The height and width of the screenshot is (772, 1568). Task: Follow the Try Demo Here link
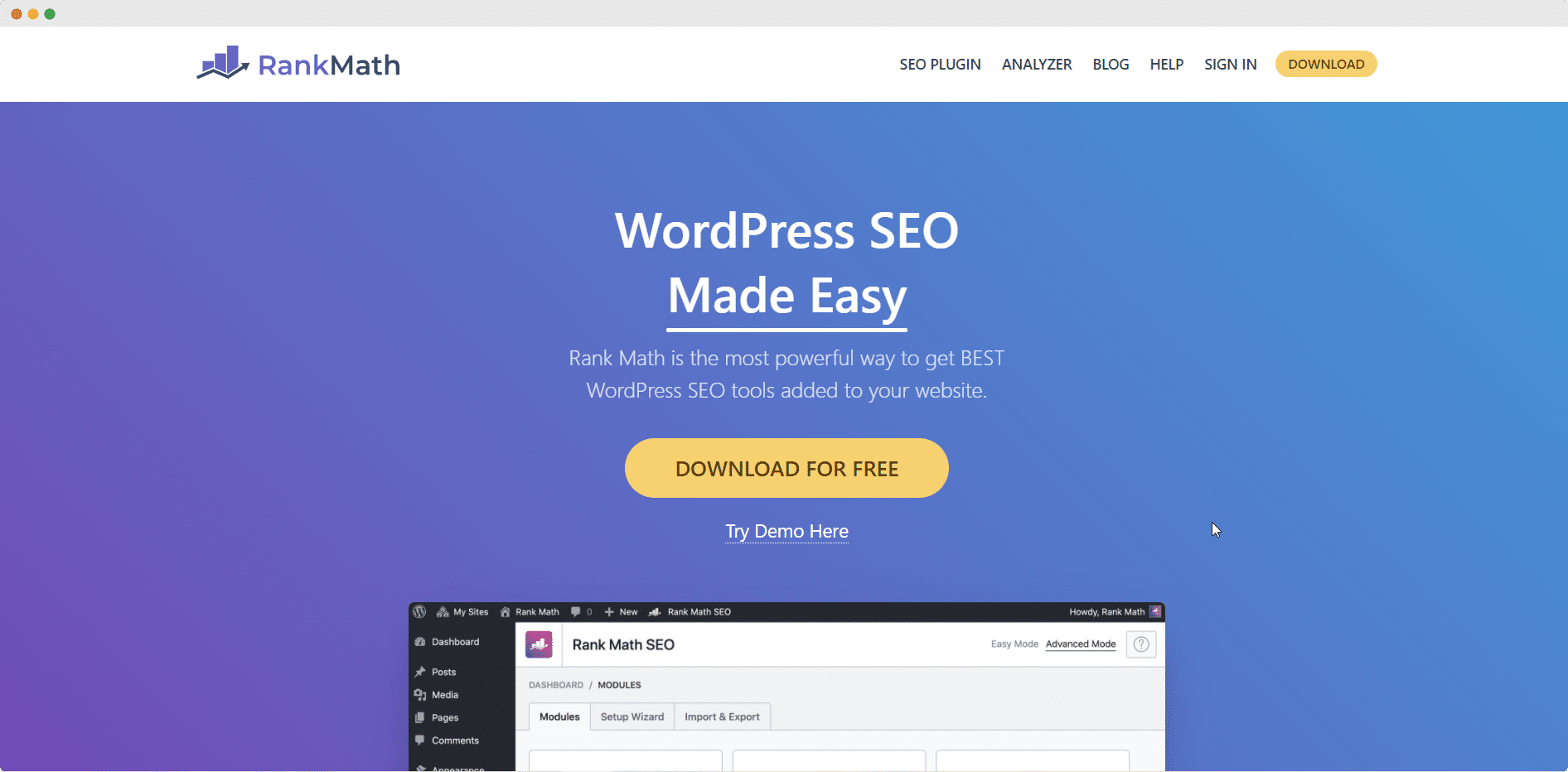click(786, 531)
